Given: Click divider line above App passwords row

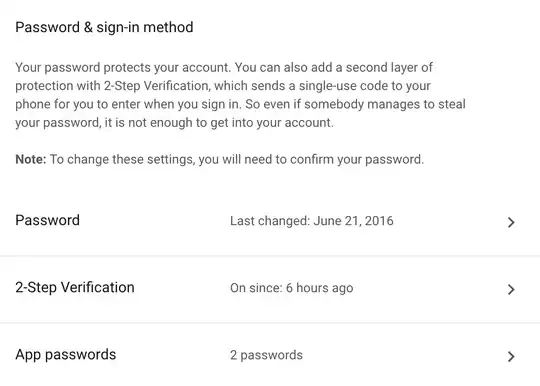Looking at the screenshot, I should [x=270, y=323].
